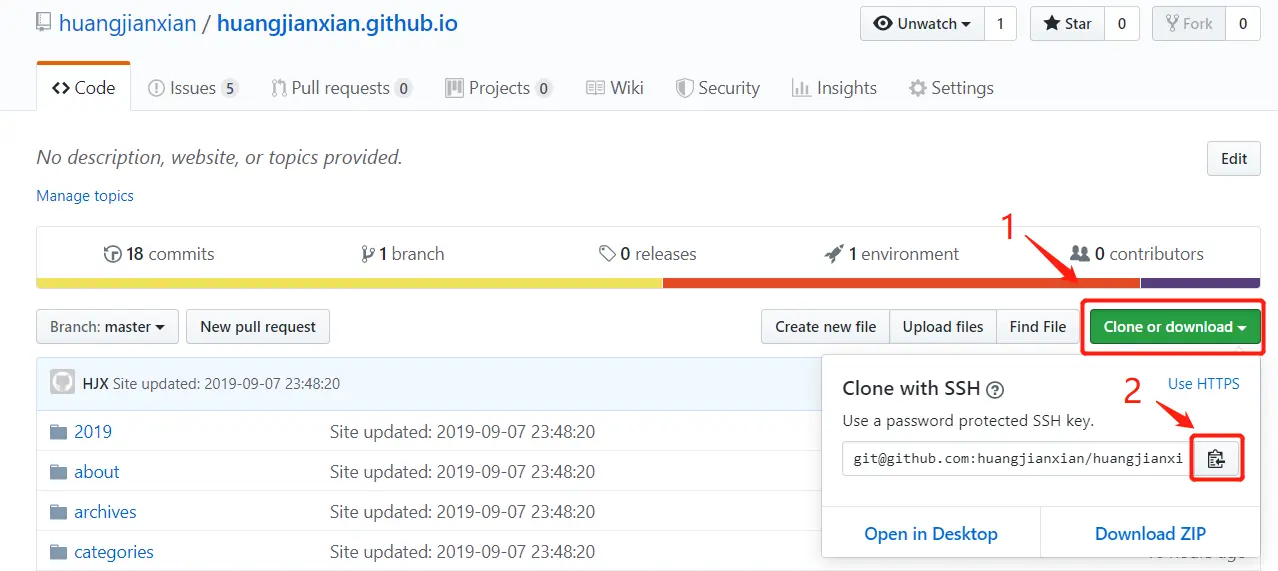This screenshot has width=1278, height=571.
Task: Open the archives folder's commit message
Action: pyautogui.click(x=462, y=512)
